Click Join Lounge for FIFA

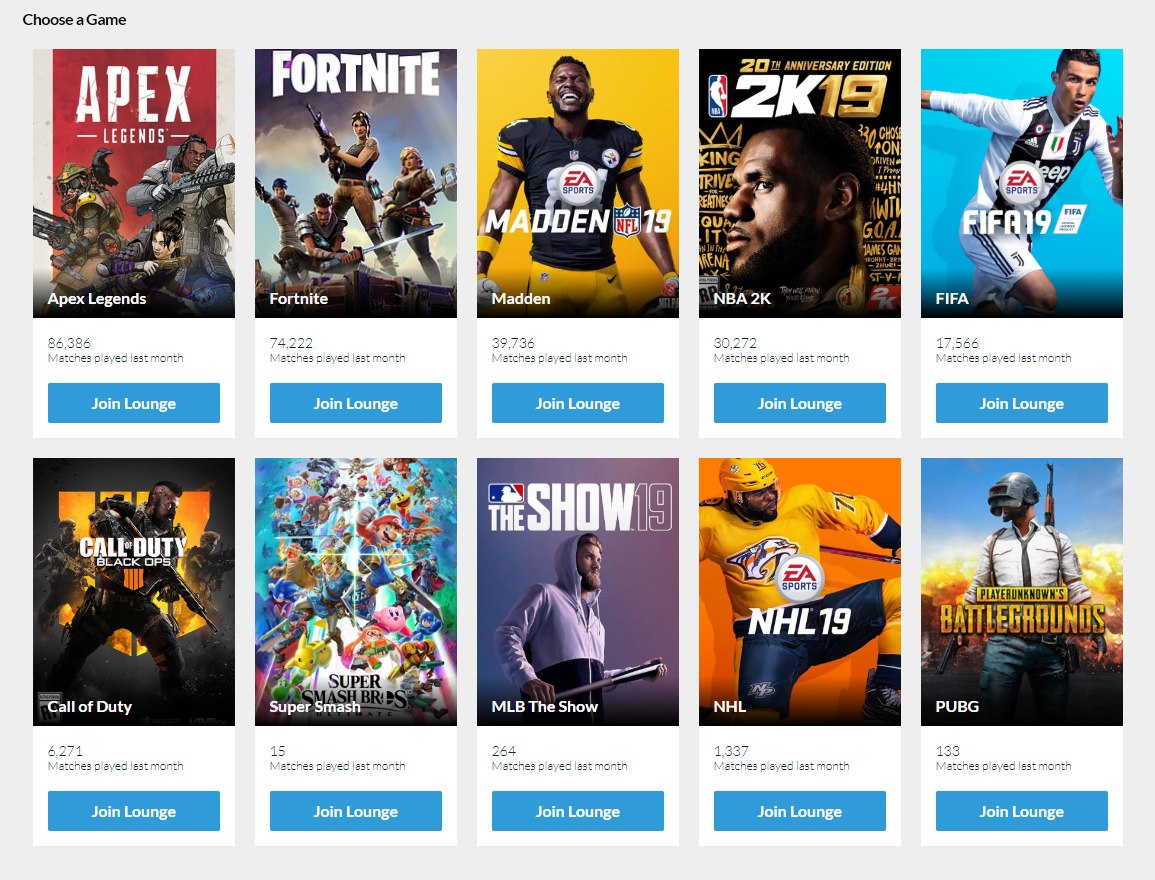point(1022,403)
